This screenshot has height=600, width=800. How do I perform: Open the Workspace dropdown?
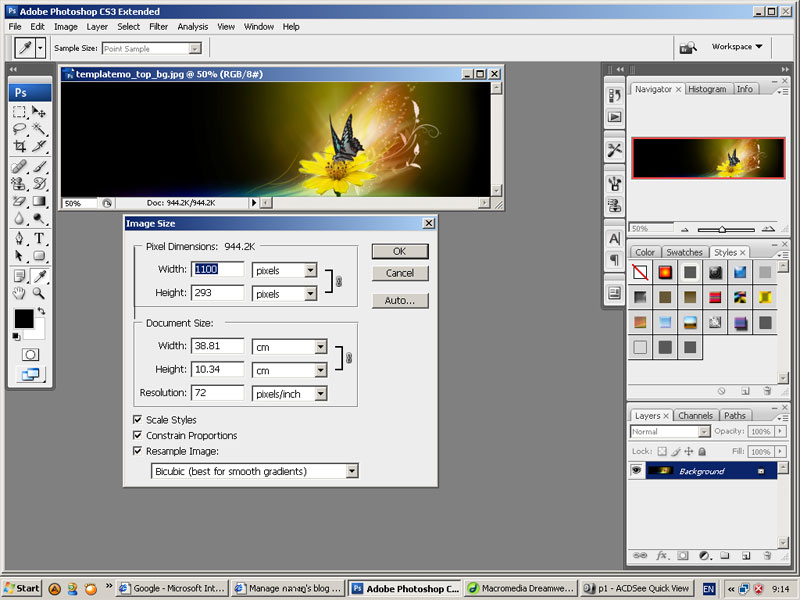click(737, 46)
